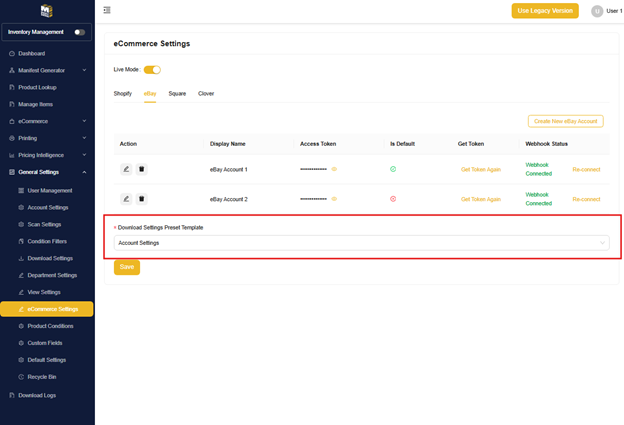This screenshot has height=425, width=624.
Task: Click the Dashboard icon in the sidebar
Action: (x=12, y=53)
